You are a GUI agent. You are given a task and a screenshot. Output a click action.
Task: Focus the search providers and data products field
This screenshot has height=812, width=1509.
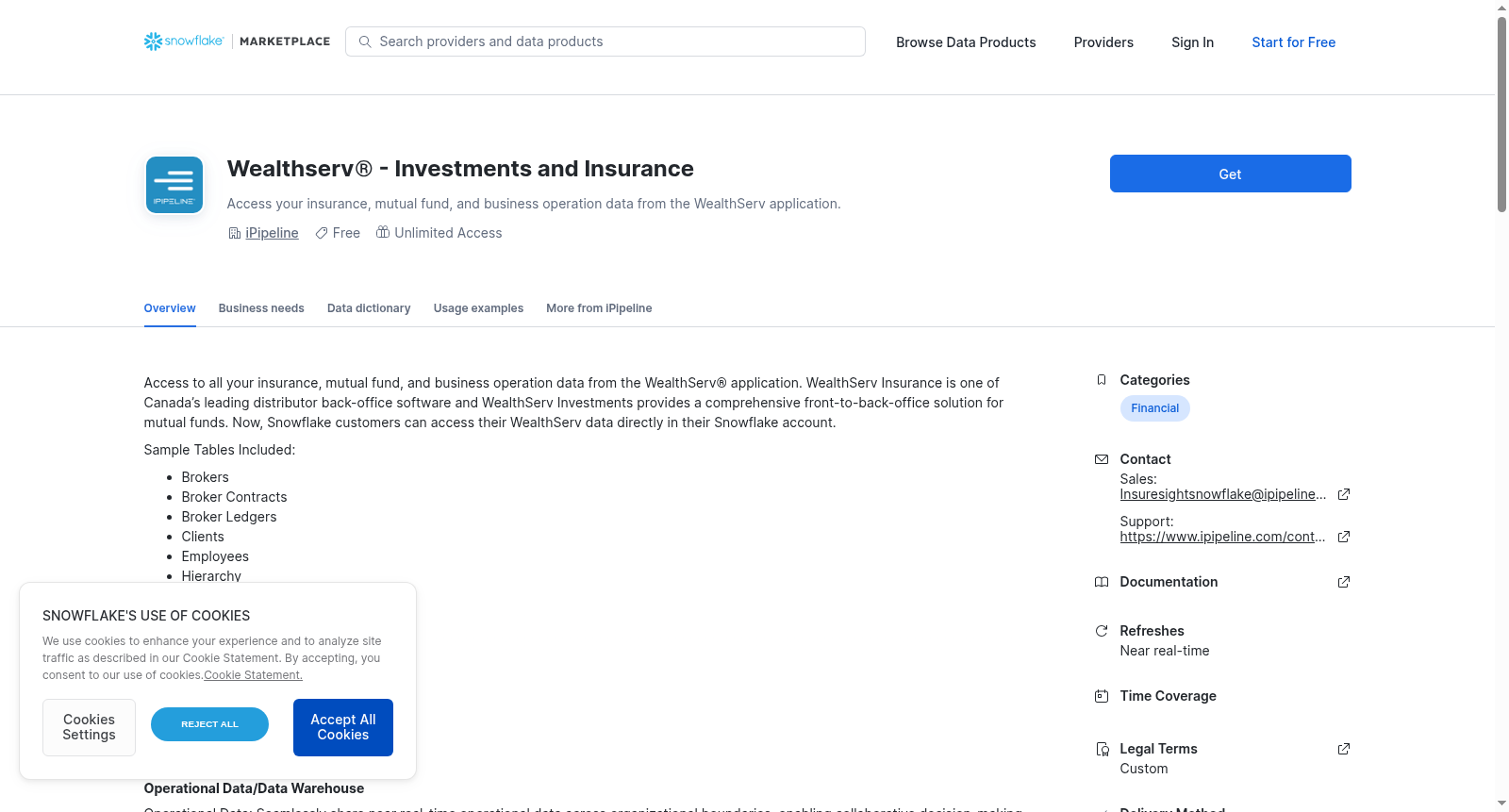point(605,41)
